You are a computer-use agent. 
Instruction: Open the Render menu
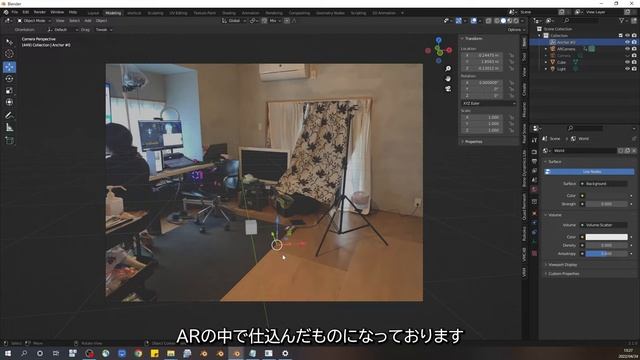coord(40,13)
